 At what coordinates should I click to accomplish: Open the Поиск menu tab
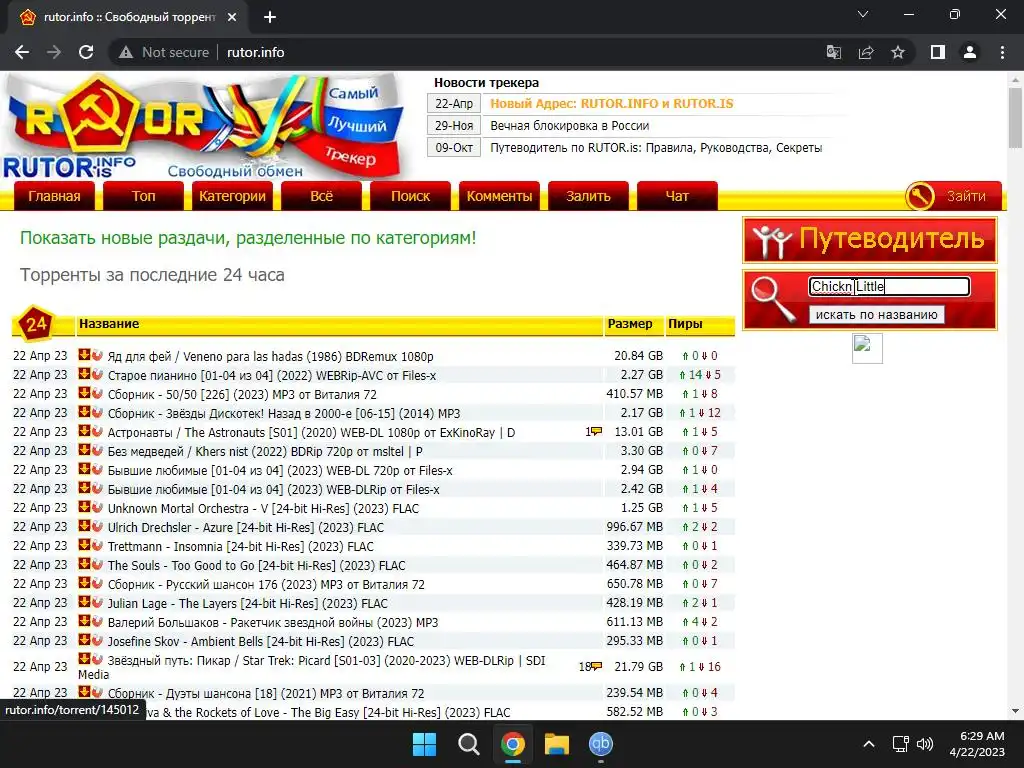410,196
